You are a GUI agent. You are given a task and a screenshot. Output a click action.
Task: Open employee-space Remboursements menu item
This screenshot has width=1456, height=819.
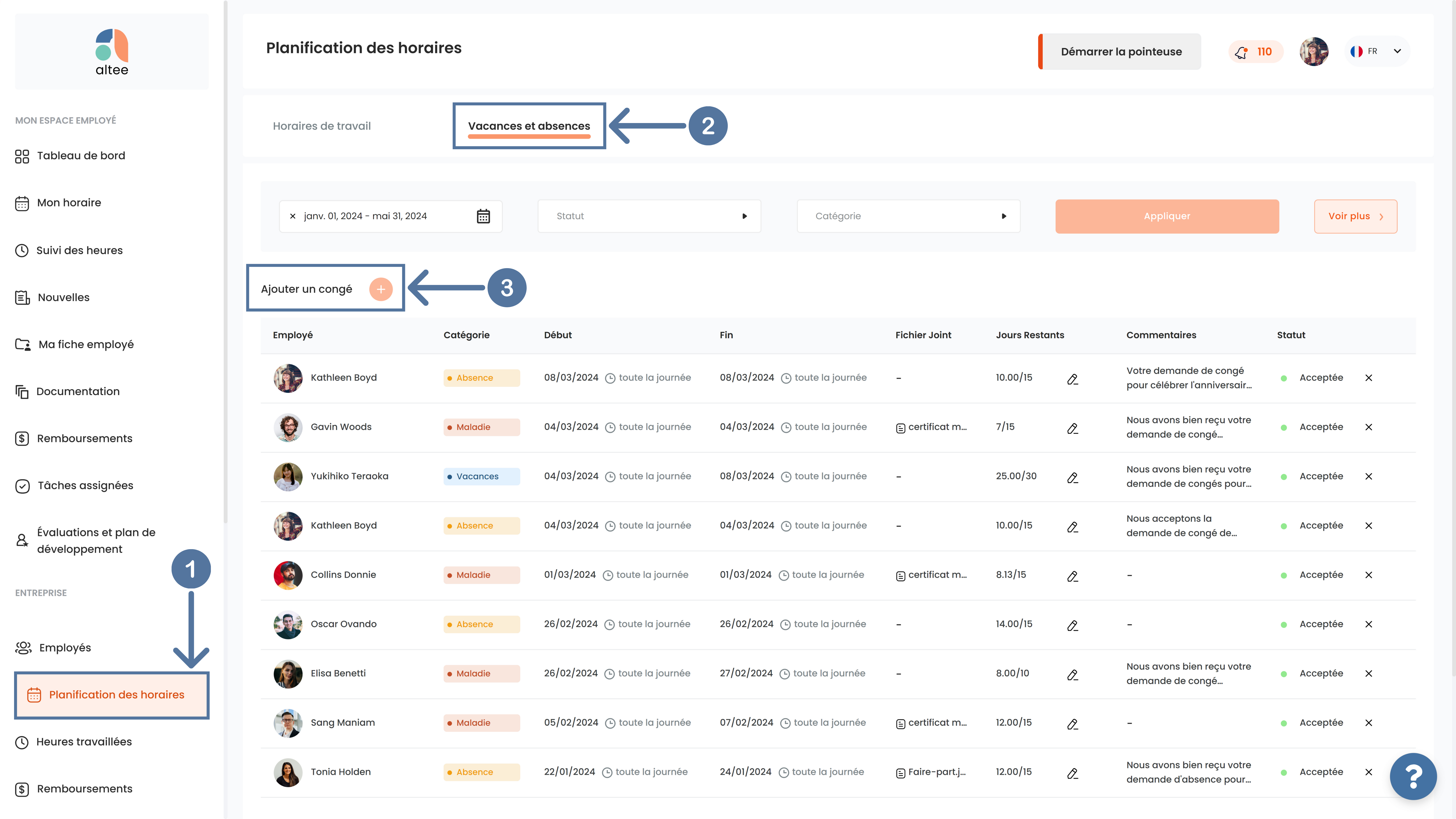74,438
